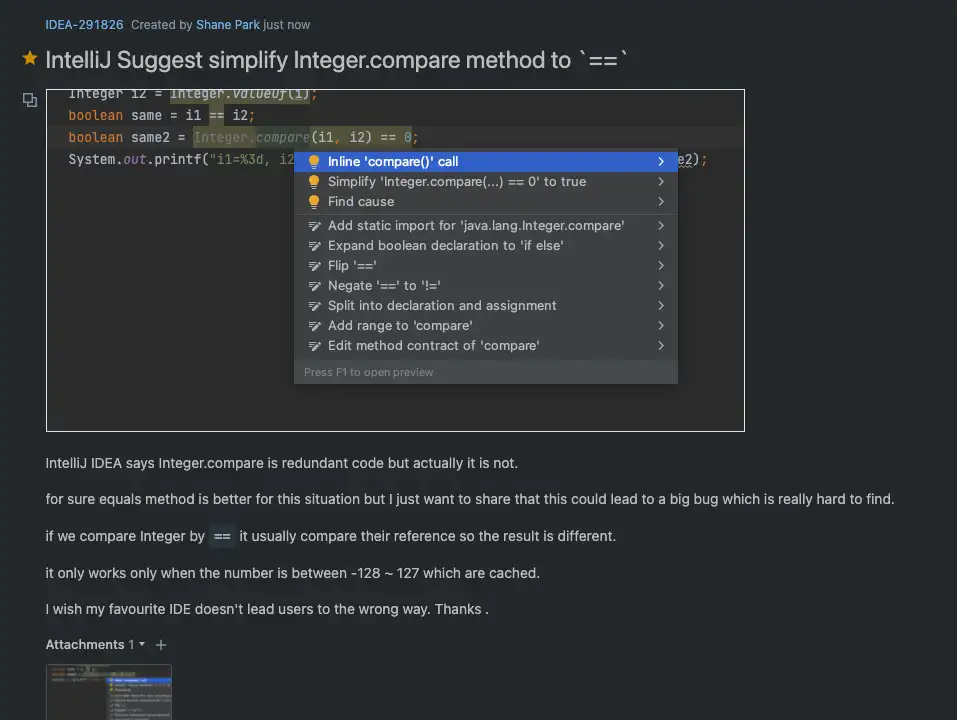Expand submenu arrow for Add range to 'compare'
The width and height of the screenshot is (957, 720).
661,326
